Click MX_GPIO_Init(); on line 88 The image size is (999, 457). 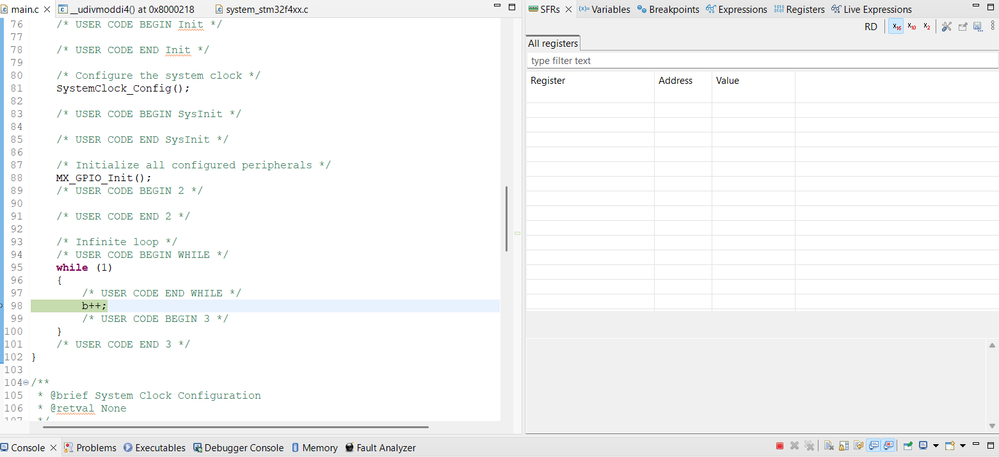[x=104, y=178]
